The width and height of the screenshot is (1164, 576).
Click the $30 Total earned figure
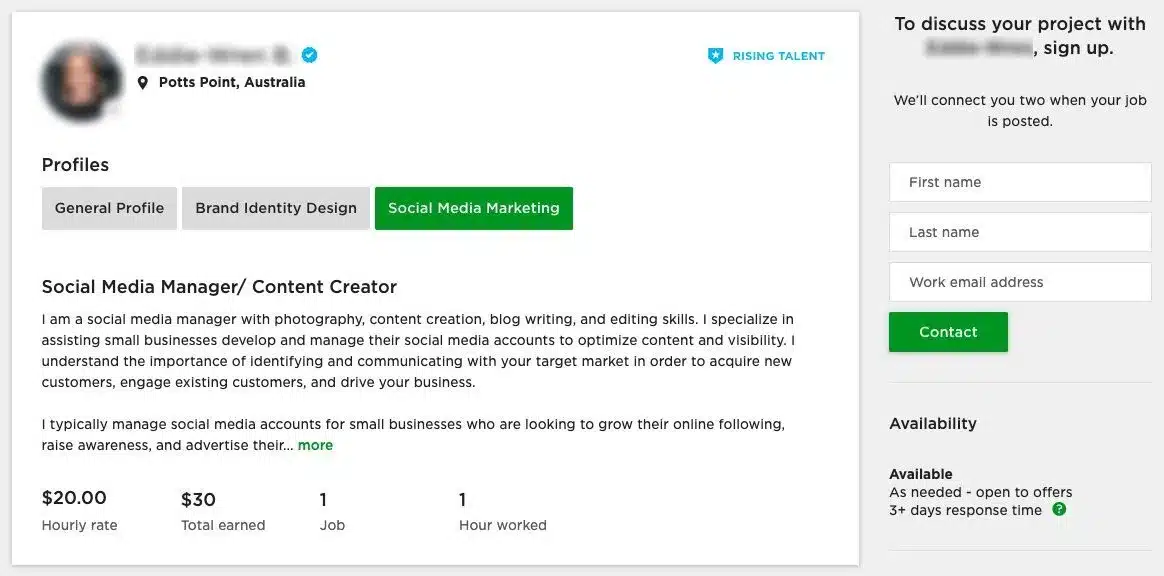(198, 497)
